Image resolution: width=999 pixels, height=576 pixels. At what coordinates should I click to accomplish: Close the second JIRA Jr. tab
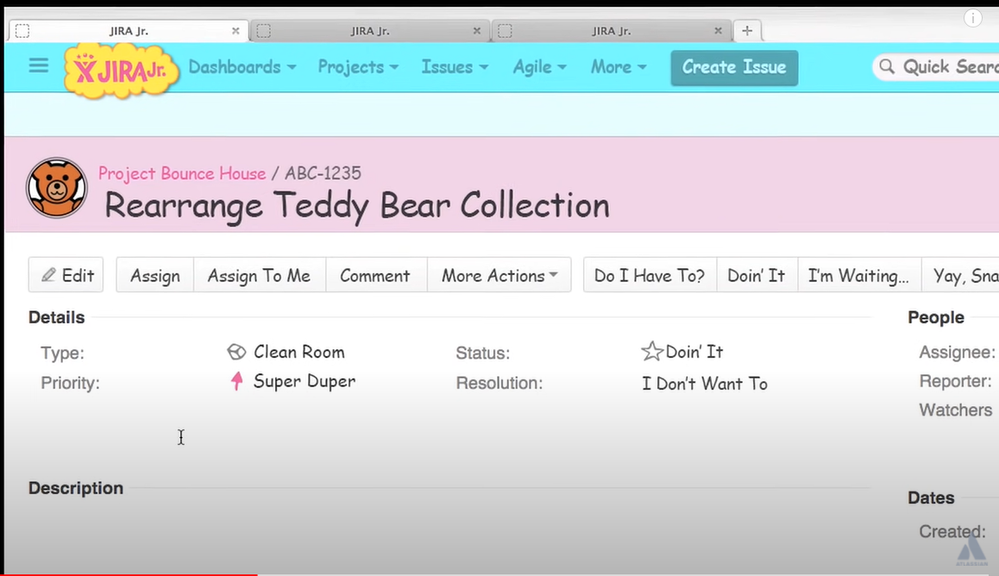[x=477, y=31]
